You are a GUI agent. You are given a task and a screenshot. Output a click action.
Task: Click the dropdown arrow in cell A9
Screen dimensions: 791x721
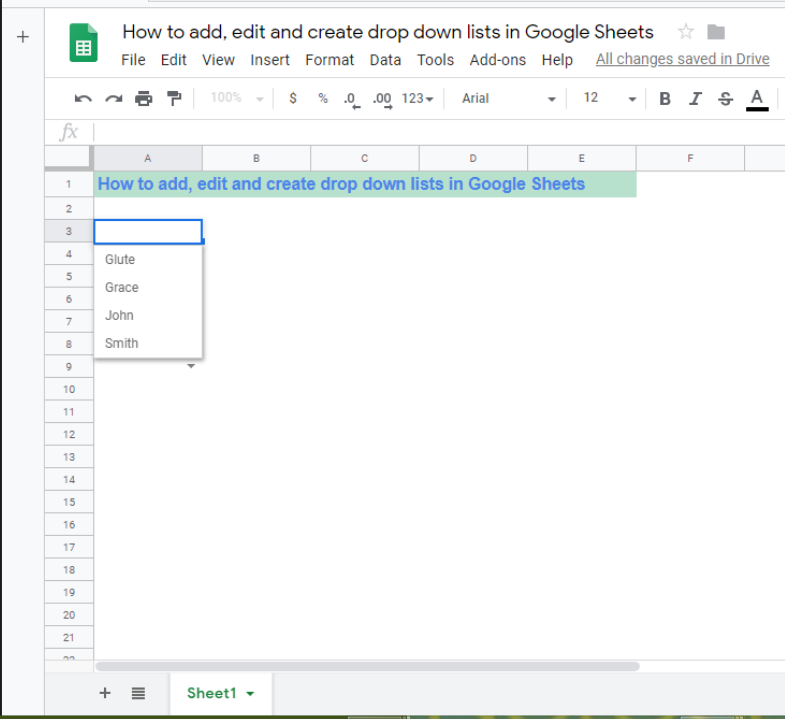pos(191,366)
